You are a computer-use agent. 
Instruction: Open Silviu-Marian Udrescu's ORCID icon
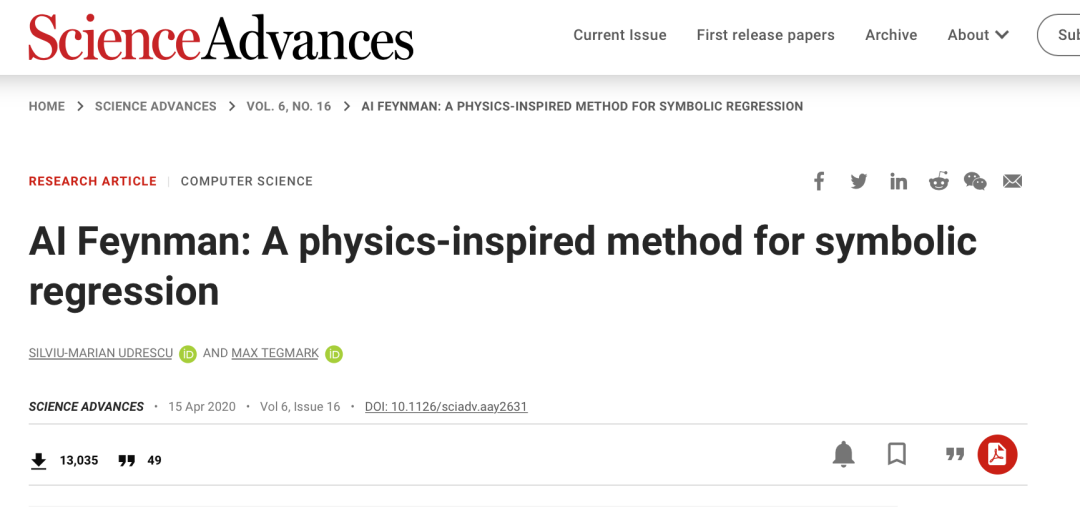188,354
